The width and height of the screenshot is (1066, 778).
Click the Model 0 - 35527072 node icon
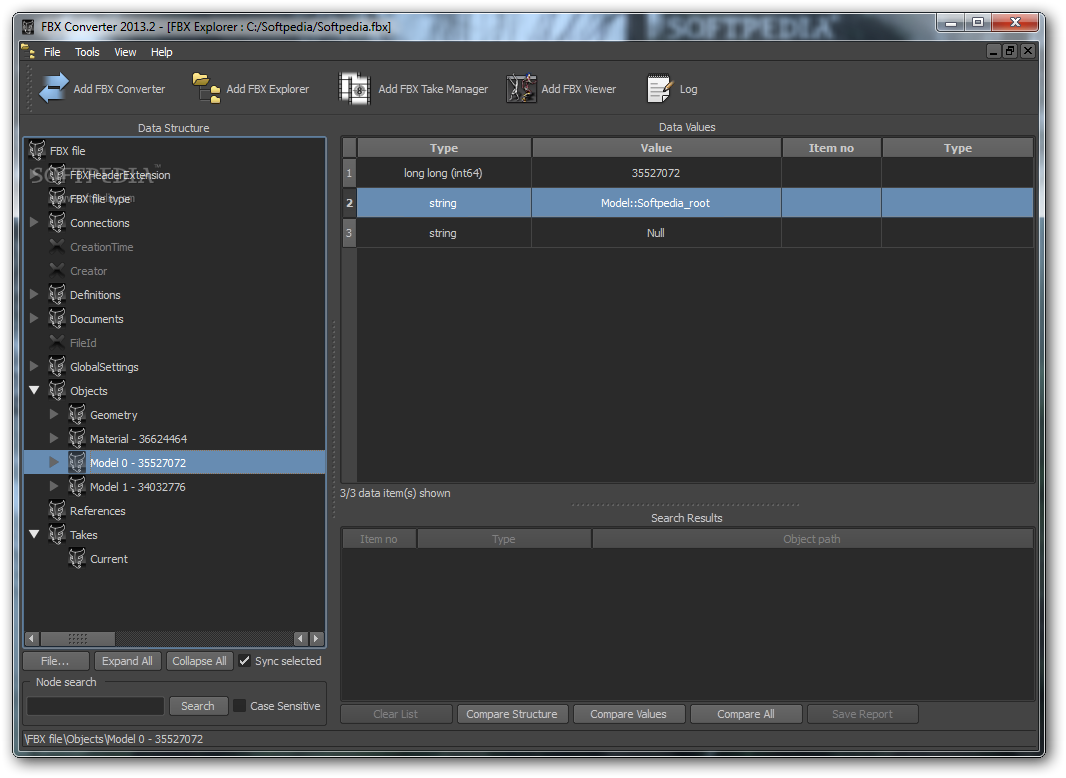(x=77, y=462)
